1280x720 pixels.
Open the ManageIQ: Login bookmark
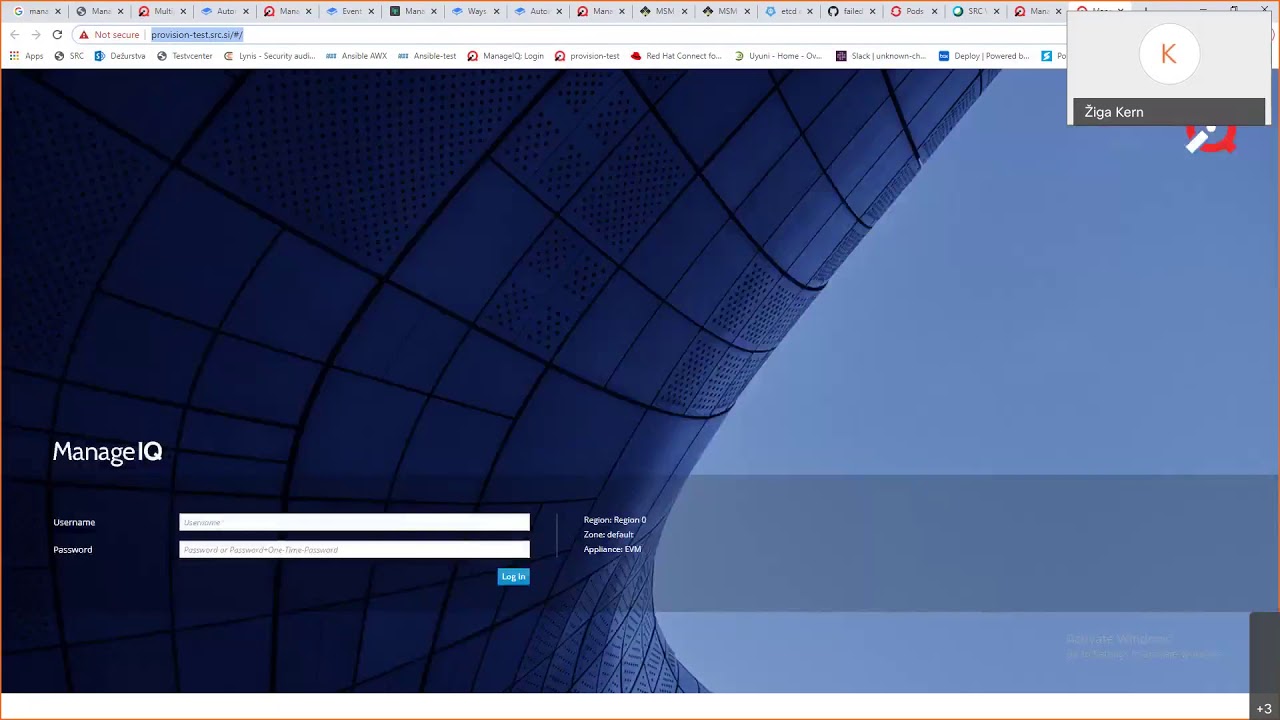(x=506, y=56)
